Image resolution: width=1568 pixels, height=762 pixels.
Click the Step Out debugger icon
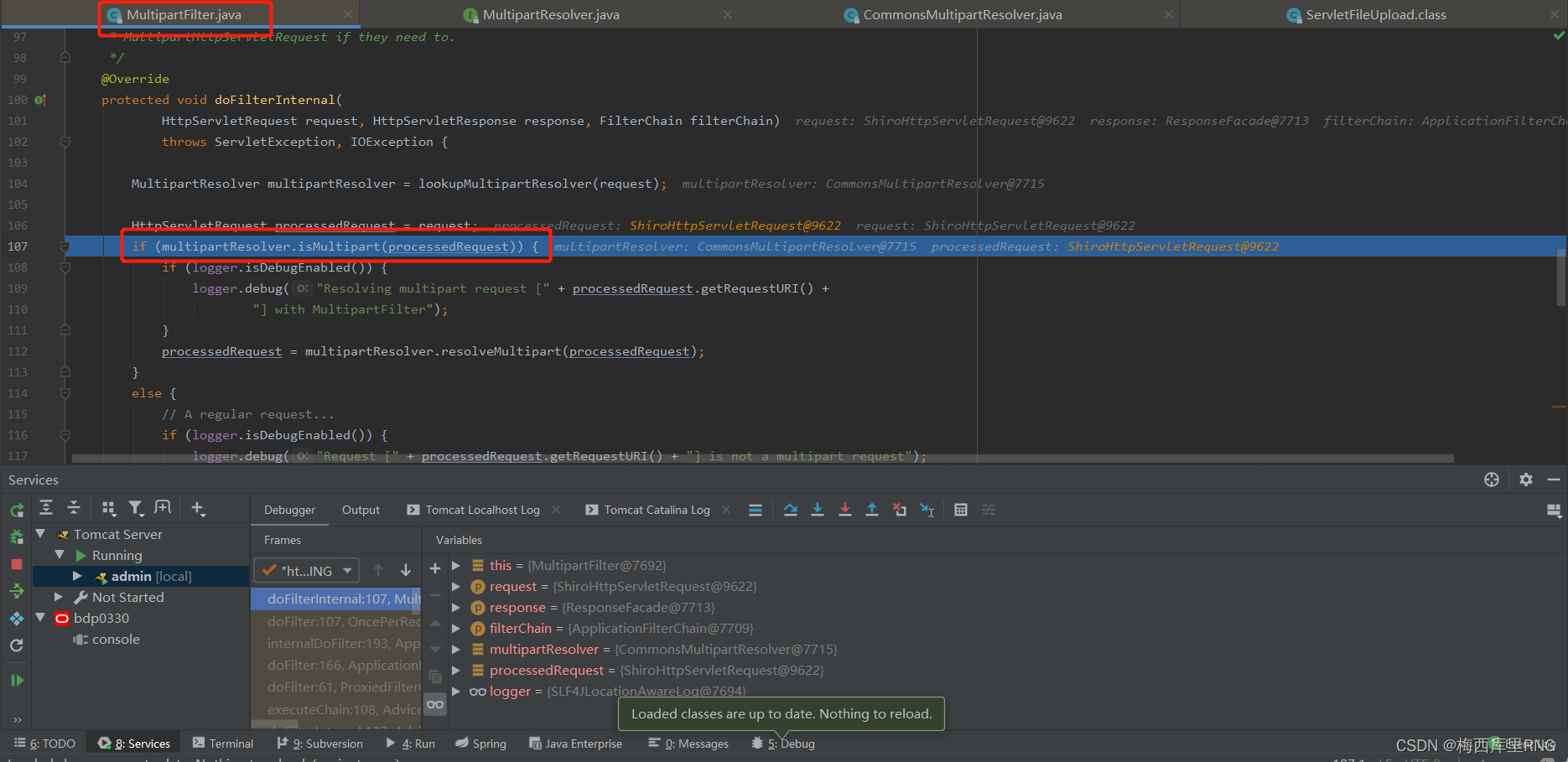(x=872, y=510)
